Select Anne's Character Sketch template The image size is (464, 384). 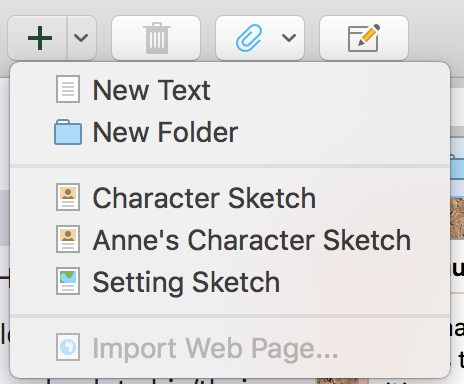click(230, 240)
